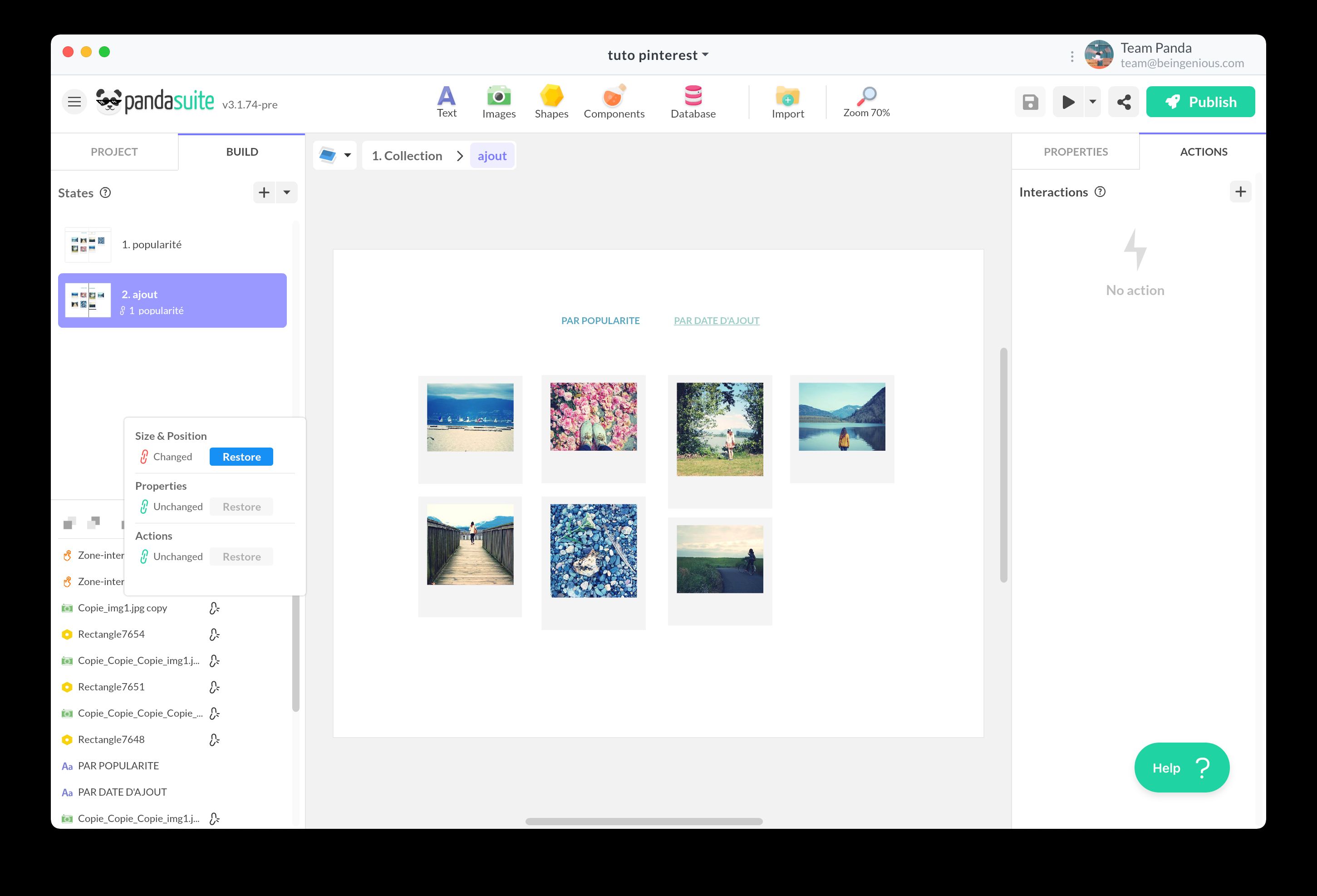Click the Publish button
1317x896 pixels.
pyautogui.click(x=1200, y=102)
